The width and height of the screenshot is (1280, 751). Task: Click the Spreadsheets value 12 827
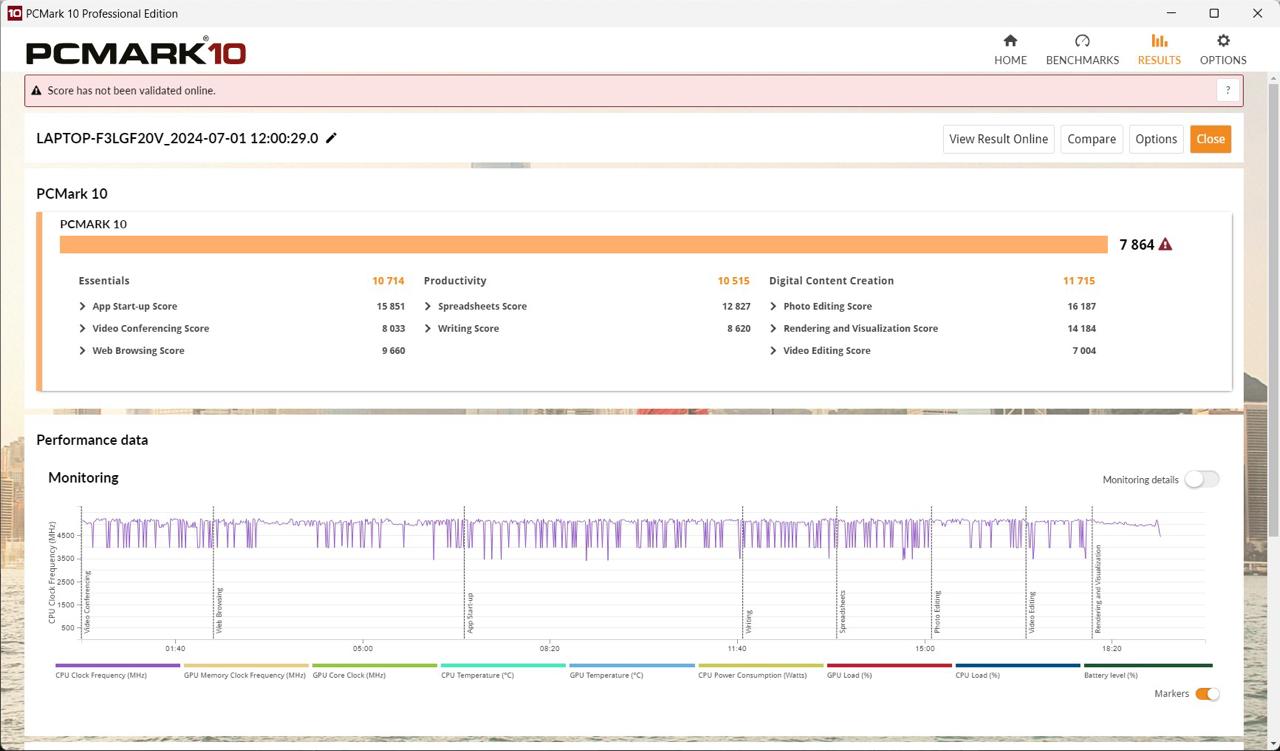[x=736, y=306]
